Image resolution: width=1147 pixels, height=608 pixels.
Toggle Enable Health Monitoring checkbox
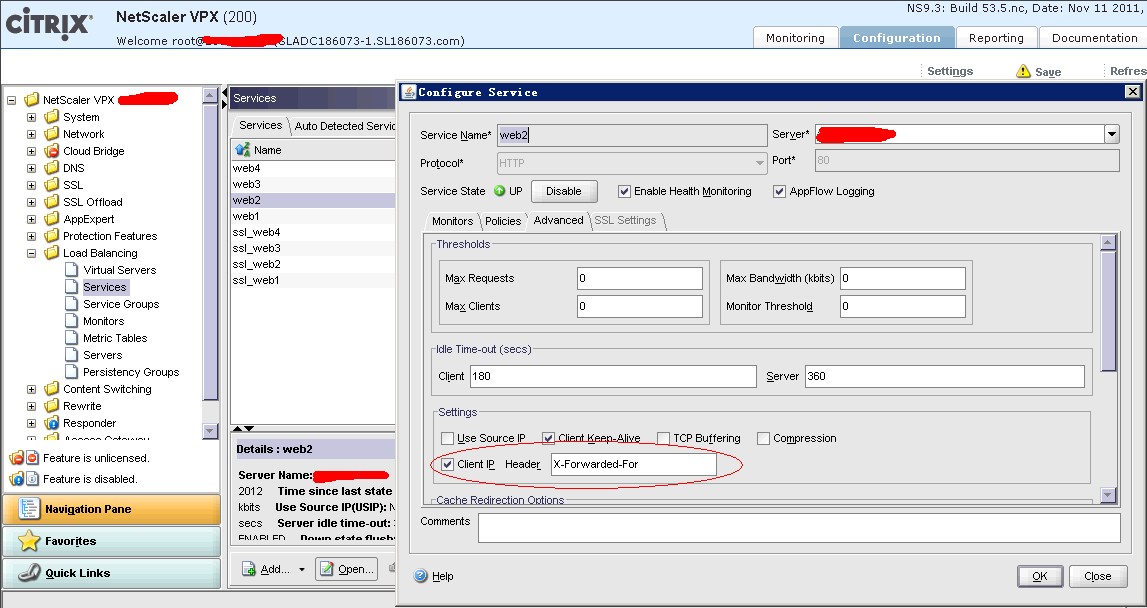[x=624, y=191]
